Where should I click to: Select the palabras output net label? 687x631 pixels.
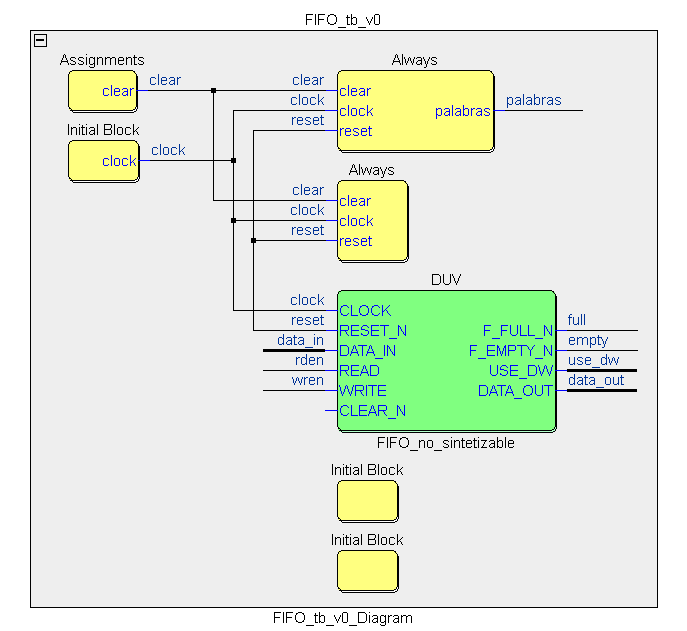[533, 100]
